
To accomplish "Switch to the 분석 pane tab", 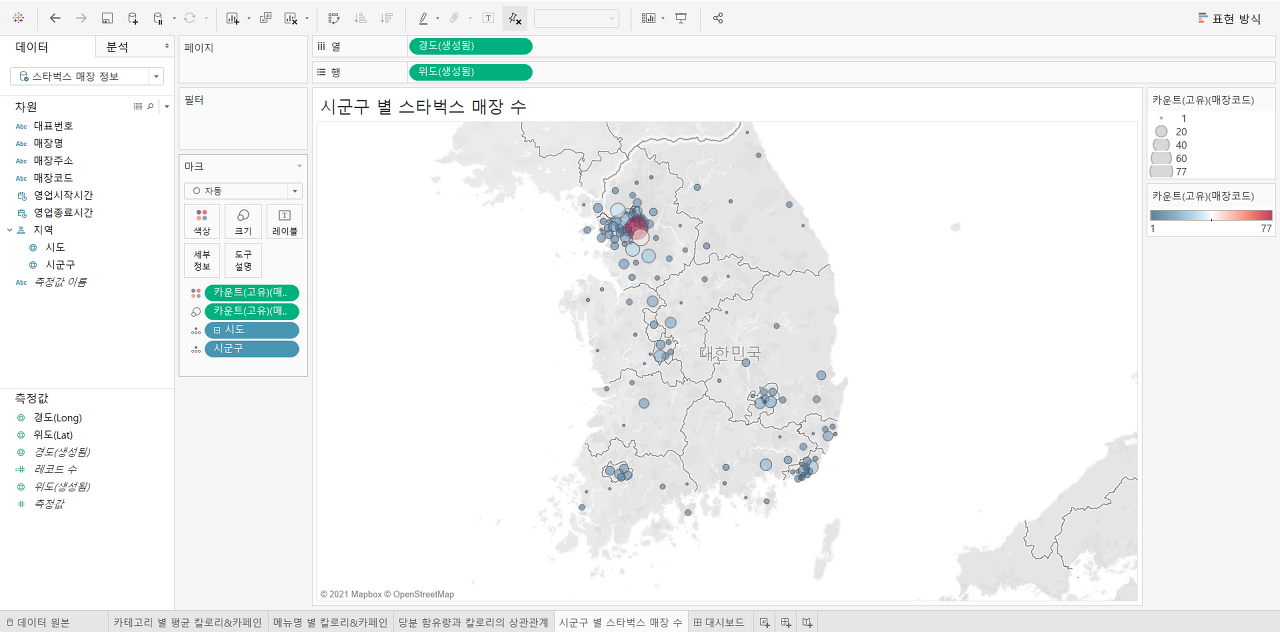I will click(x=117, y=47).
